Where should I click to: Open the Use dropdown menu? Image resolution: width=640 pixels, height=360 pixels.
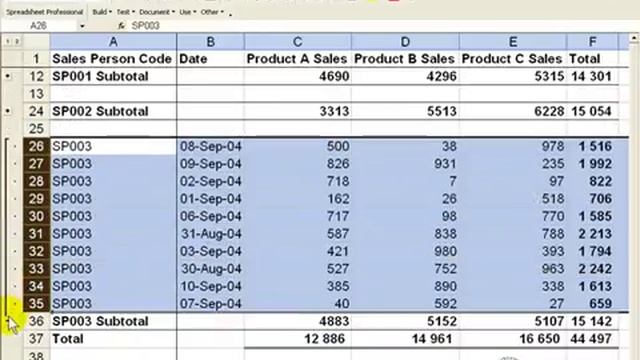point(187,12)
